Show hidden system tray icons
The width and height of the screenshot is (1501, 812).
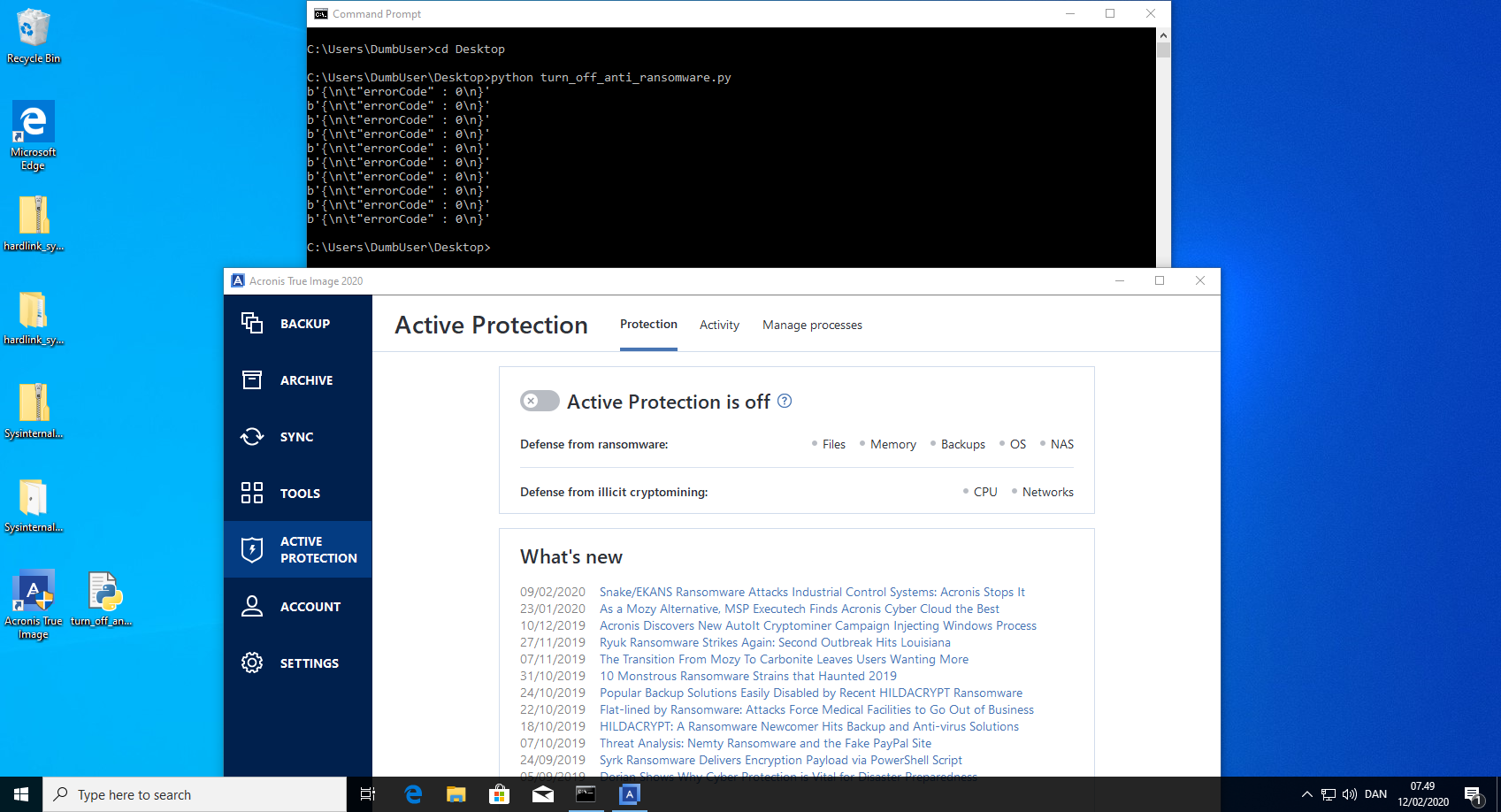coord(1306,794)
